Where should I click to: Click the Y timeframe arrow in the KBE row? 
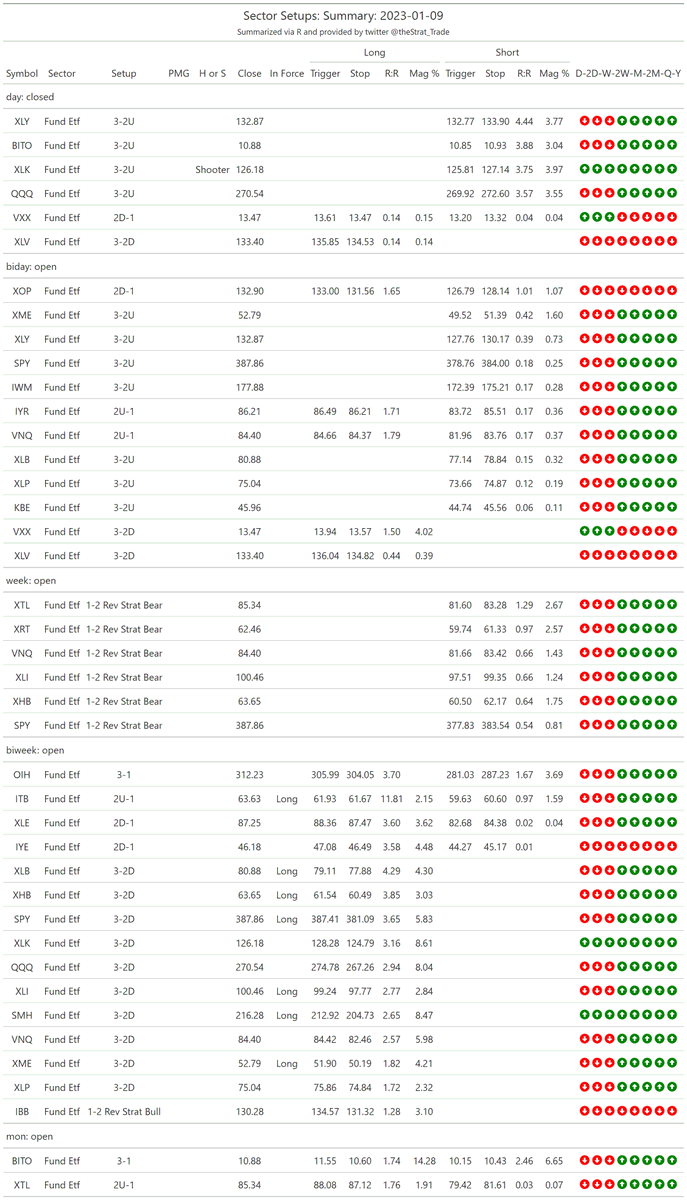674,508
